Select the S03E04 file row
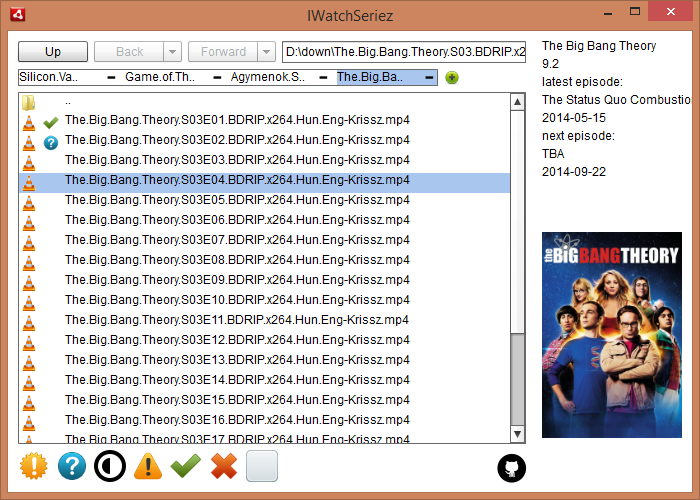Image resolution: width=700 pixels, height=500 pixels. tap(264, 183)
